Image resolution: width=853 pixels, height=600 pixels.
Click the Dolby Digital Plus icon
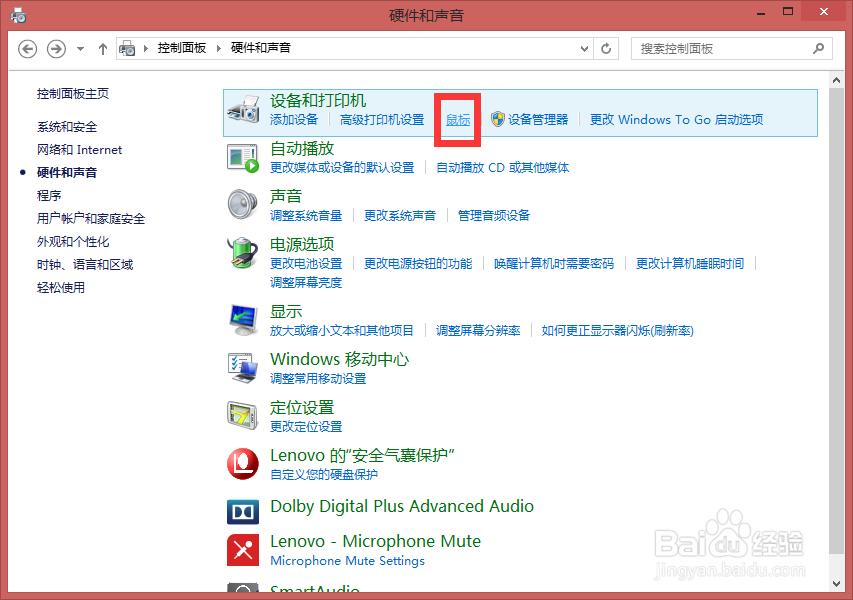pyautogui.click(x=243, y=511)
